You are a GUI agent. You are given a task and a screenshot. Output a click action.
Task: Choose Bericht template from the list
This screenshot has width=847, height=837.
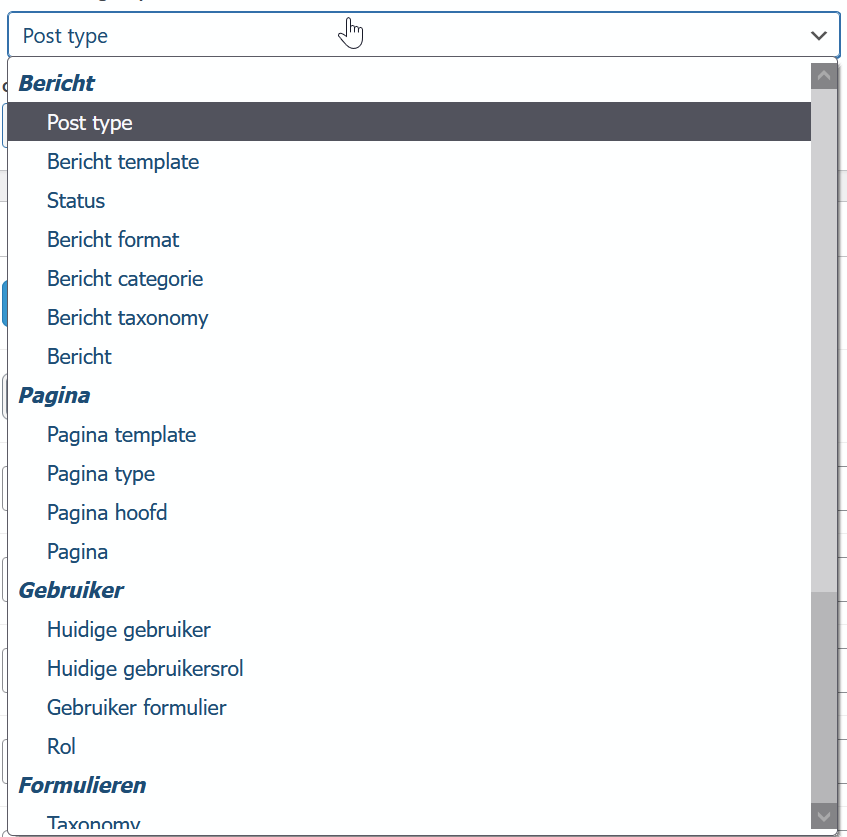click(x=122, y=161)
